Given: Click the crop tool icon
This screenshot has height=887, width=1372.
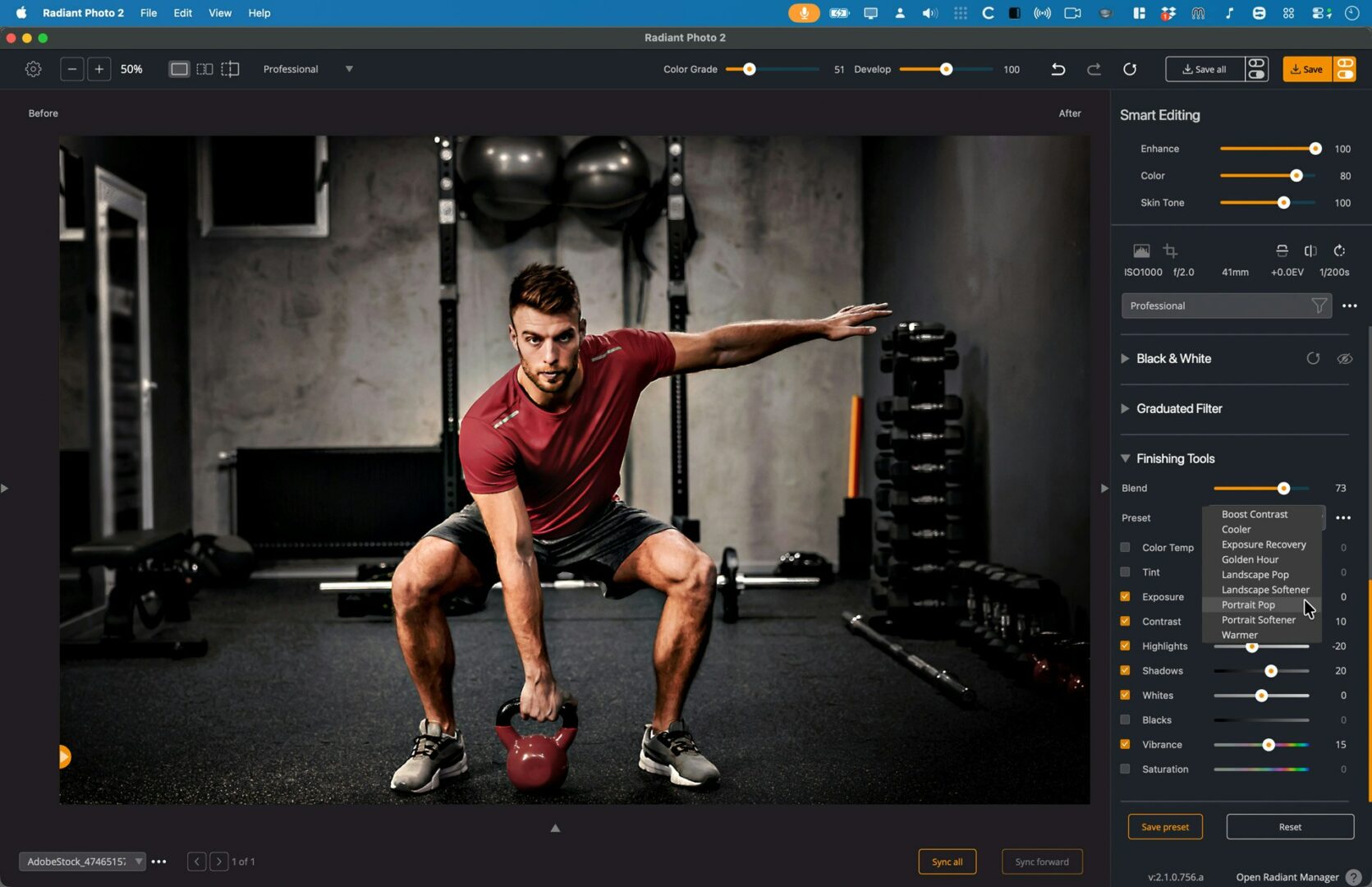Looking at the screenshot, I should (x=1170, y=250).
